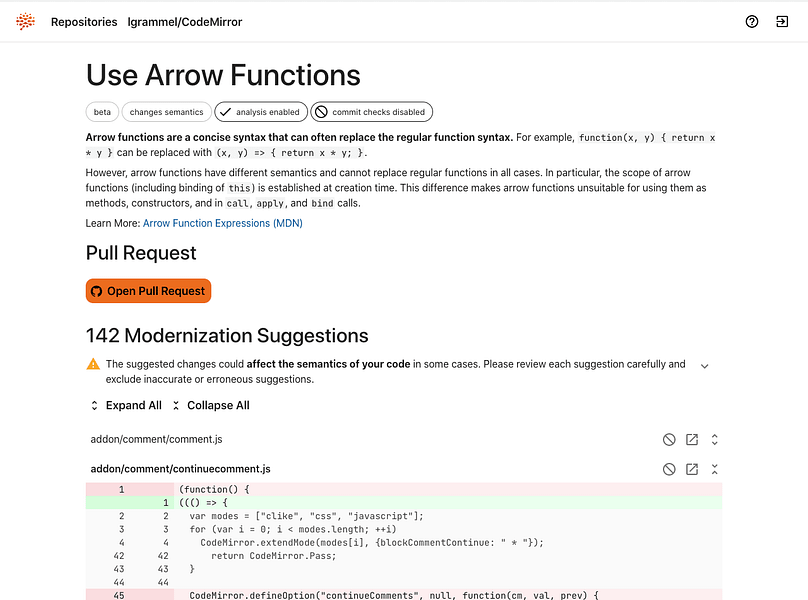Click the sign-out exit icon

pos(782,22)
